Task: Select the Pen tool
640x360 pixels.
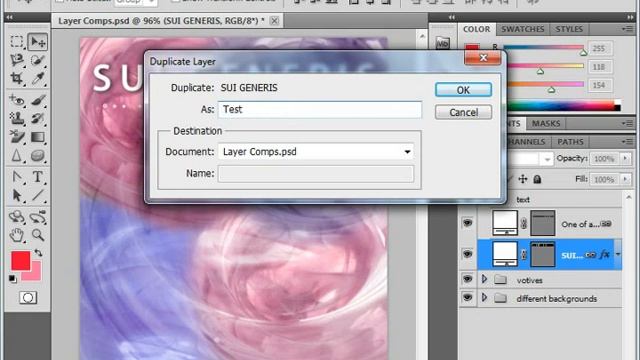Action: click(17, 177)
